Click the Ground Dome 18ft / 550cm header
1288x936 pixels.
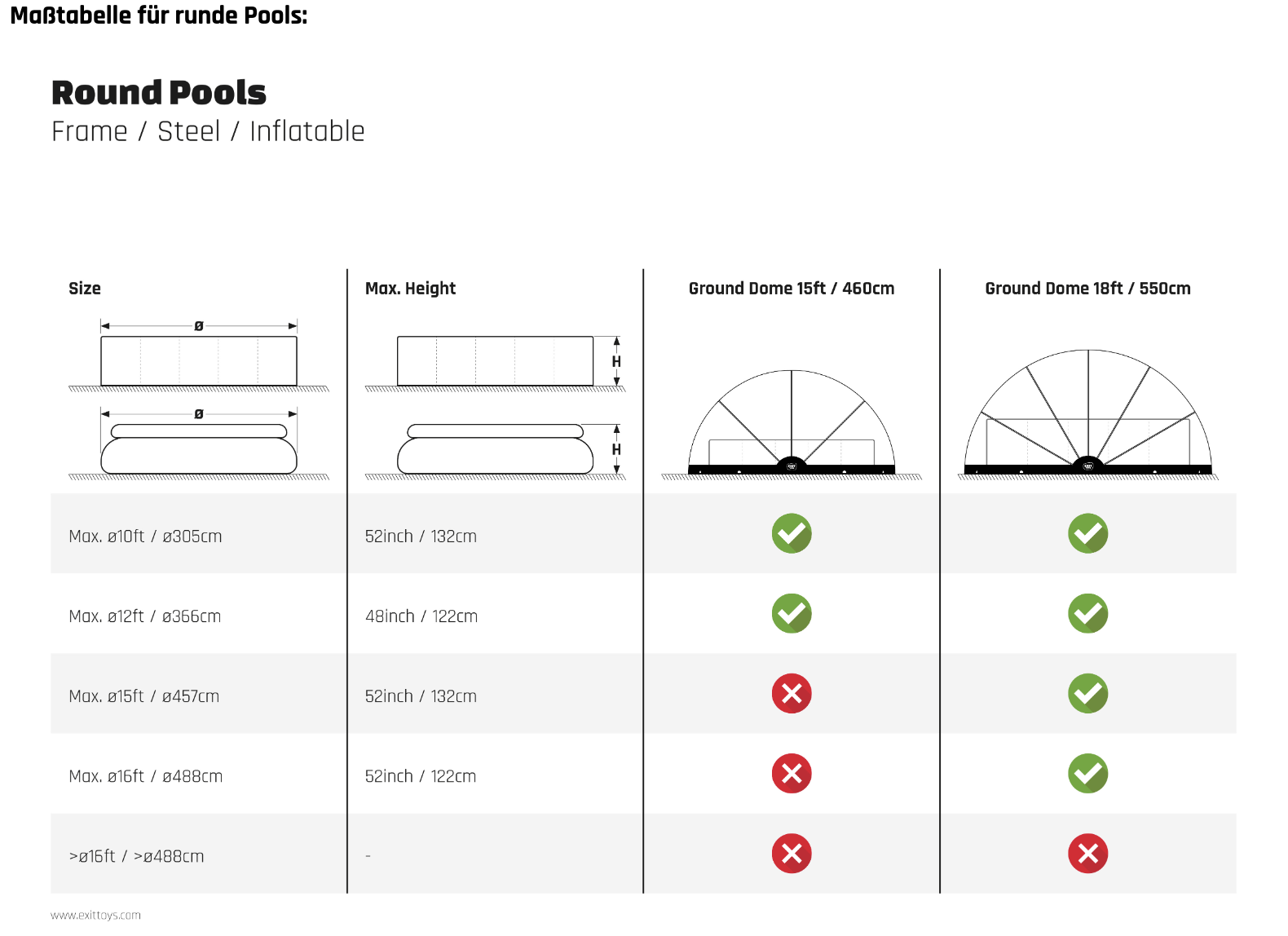coord(1087,289)
